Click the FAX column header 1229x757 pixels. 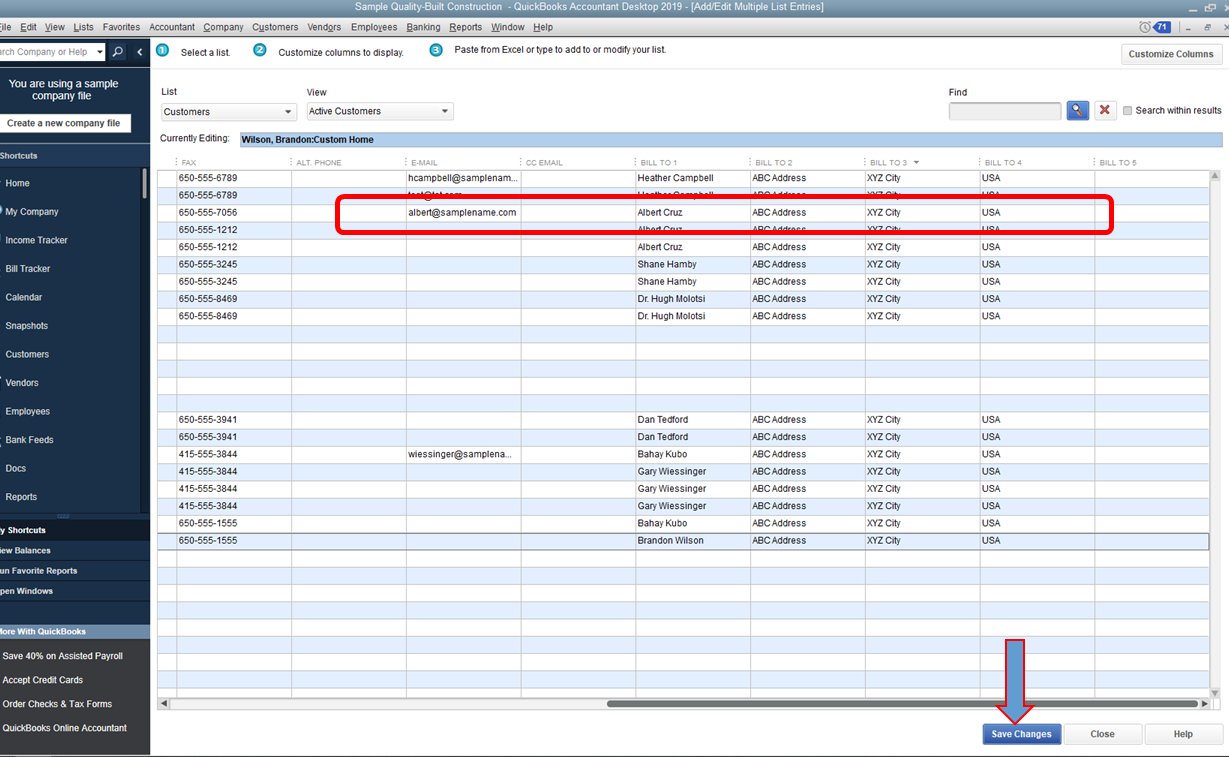pyautogui.click(x=234, y=162)
